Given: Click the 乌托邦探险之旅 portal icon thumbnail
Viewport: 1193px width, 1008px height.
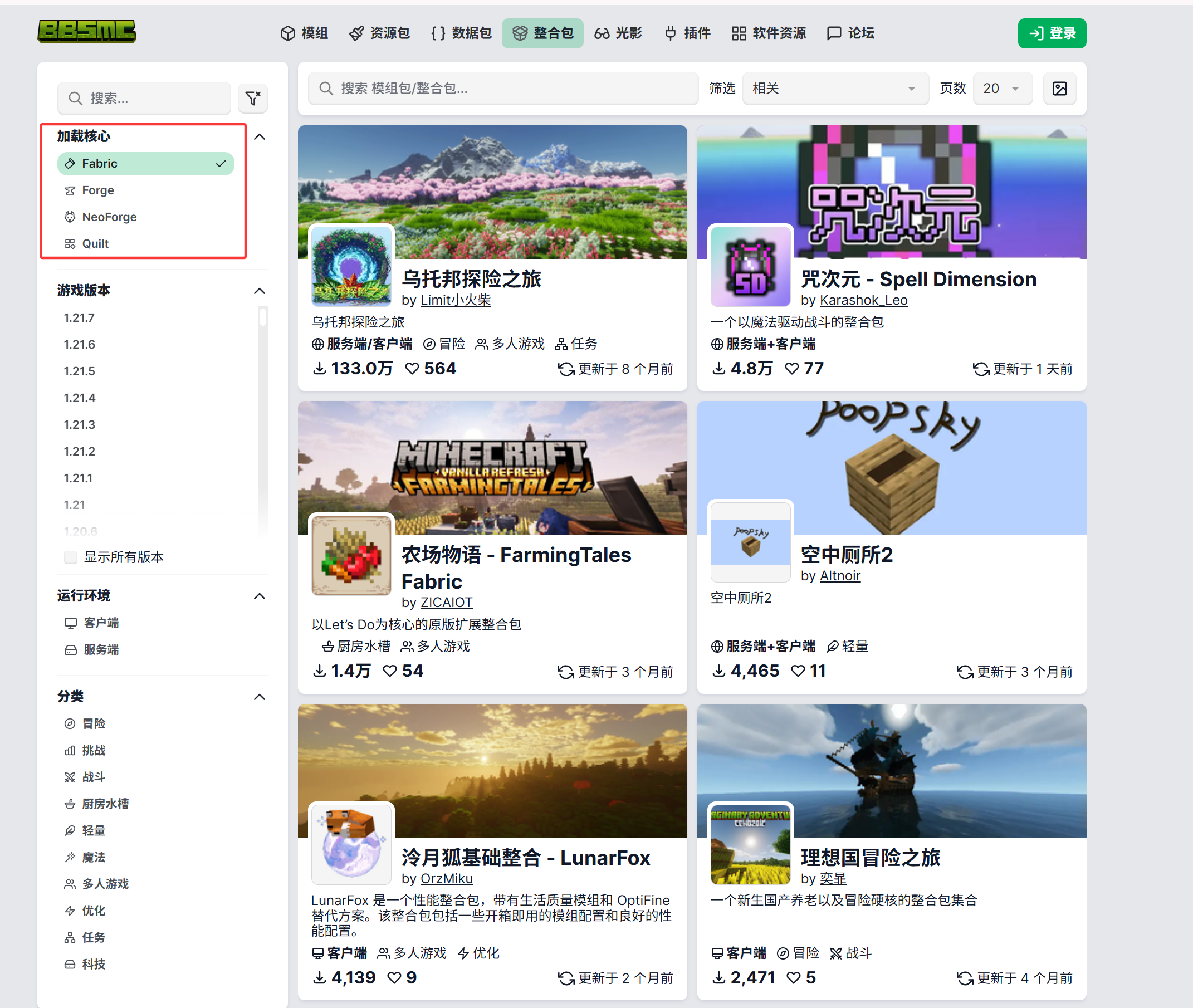Looking at the screenshot, I should [351, 266].
